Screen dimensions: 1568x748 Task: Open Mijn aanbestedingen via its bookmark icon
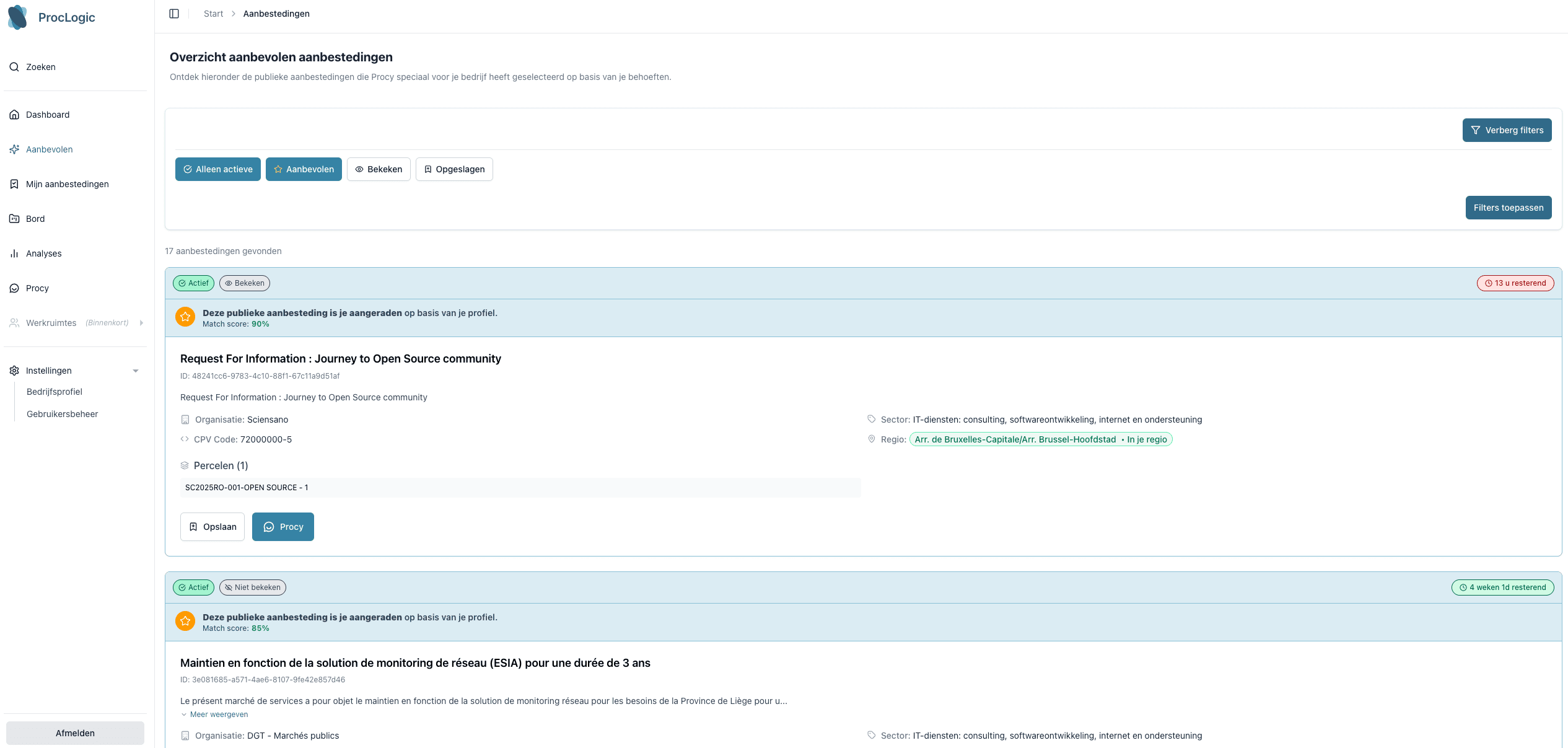point(14,183)
